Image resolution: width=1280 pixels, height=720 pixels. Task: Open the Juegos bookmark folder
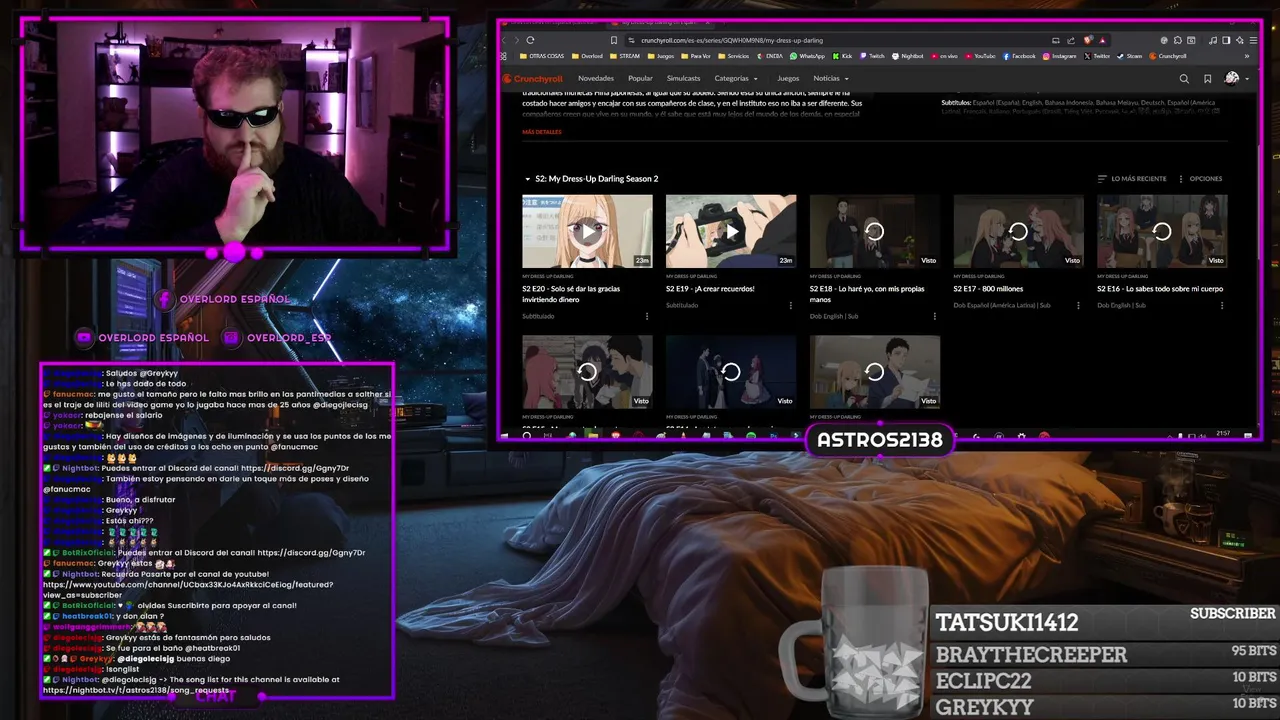[661, 56]
